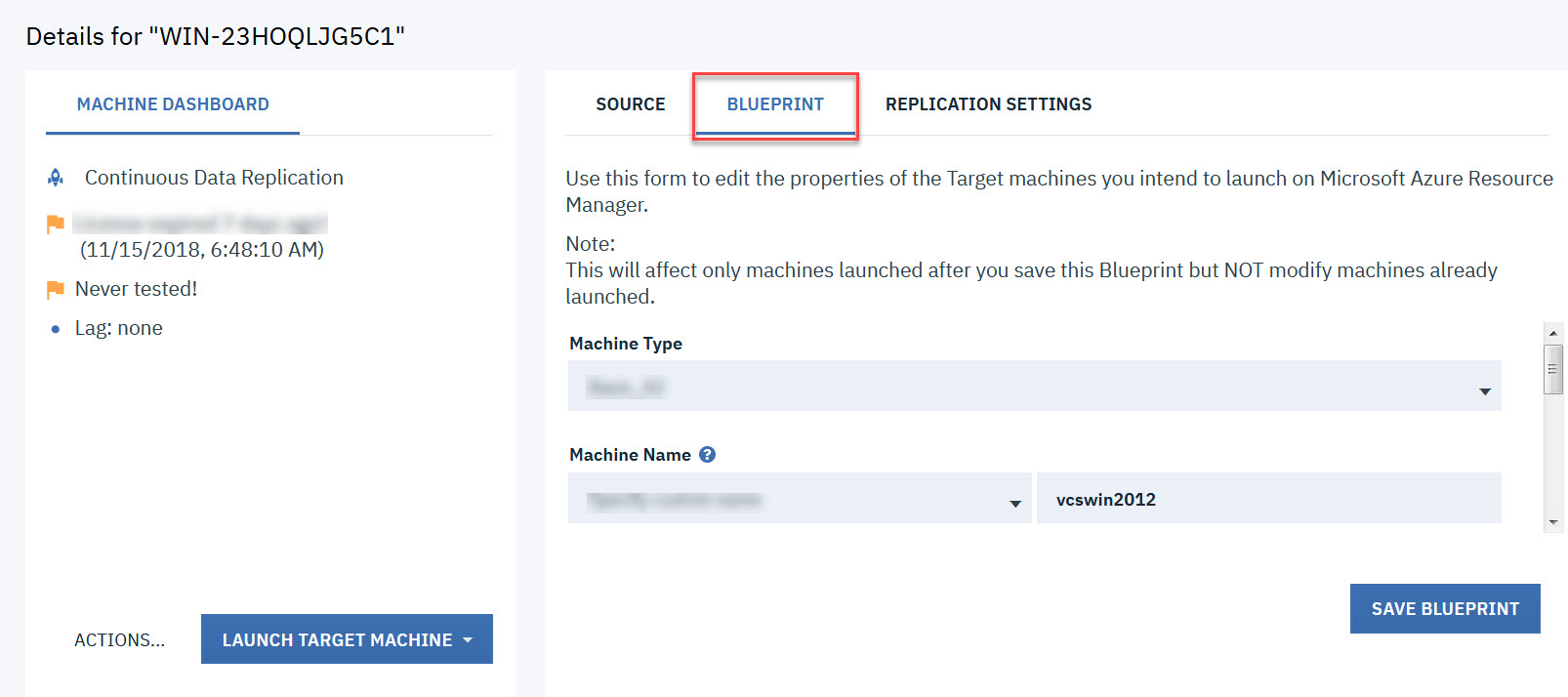Image resolution: width=1568 pixels, height=697 pixels.
Task: Click the vcswin2012 machine name field
Action: pyautogui.click(x=1267, y=500)
